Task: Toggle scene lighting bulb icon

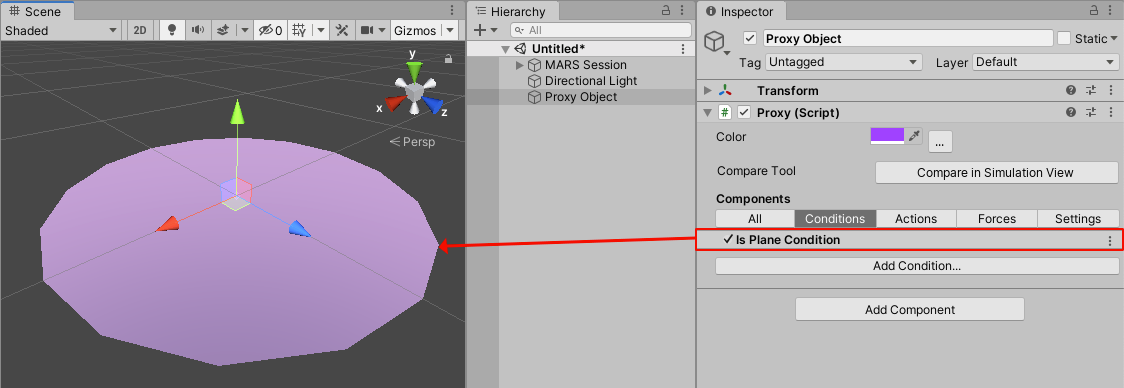Action: tap(172, 30)
